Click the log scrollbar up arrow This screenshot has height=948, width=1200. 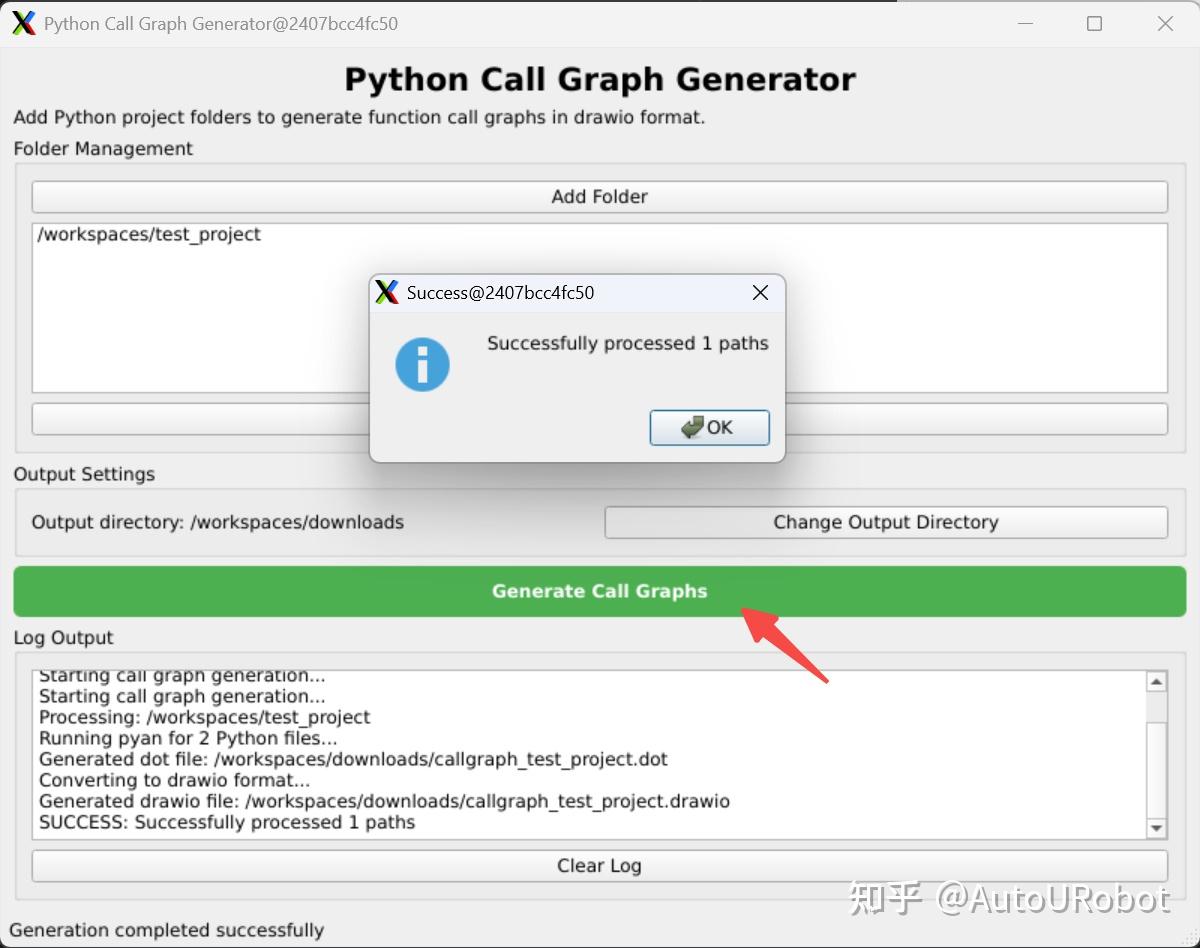(1157, 682)
